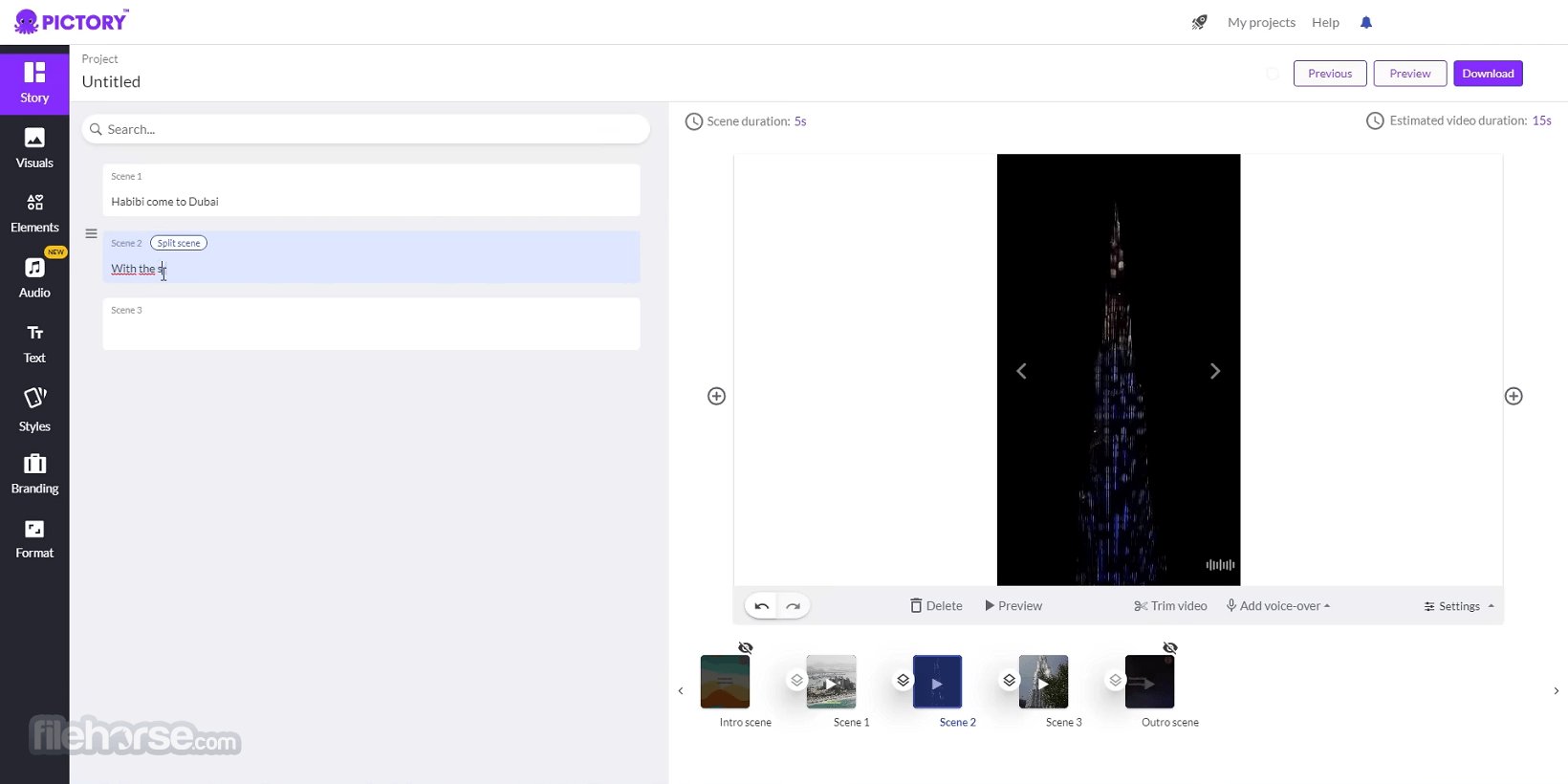Click the audio waveform icon on preview

(x=1220, y=565)
